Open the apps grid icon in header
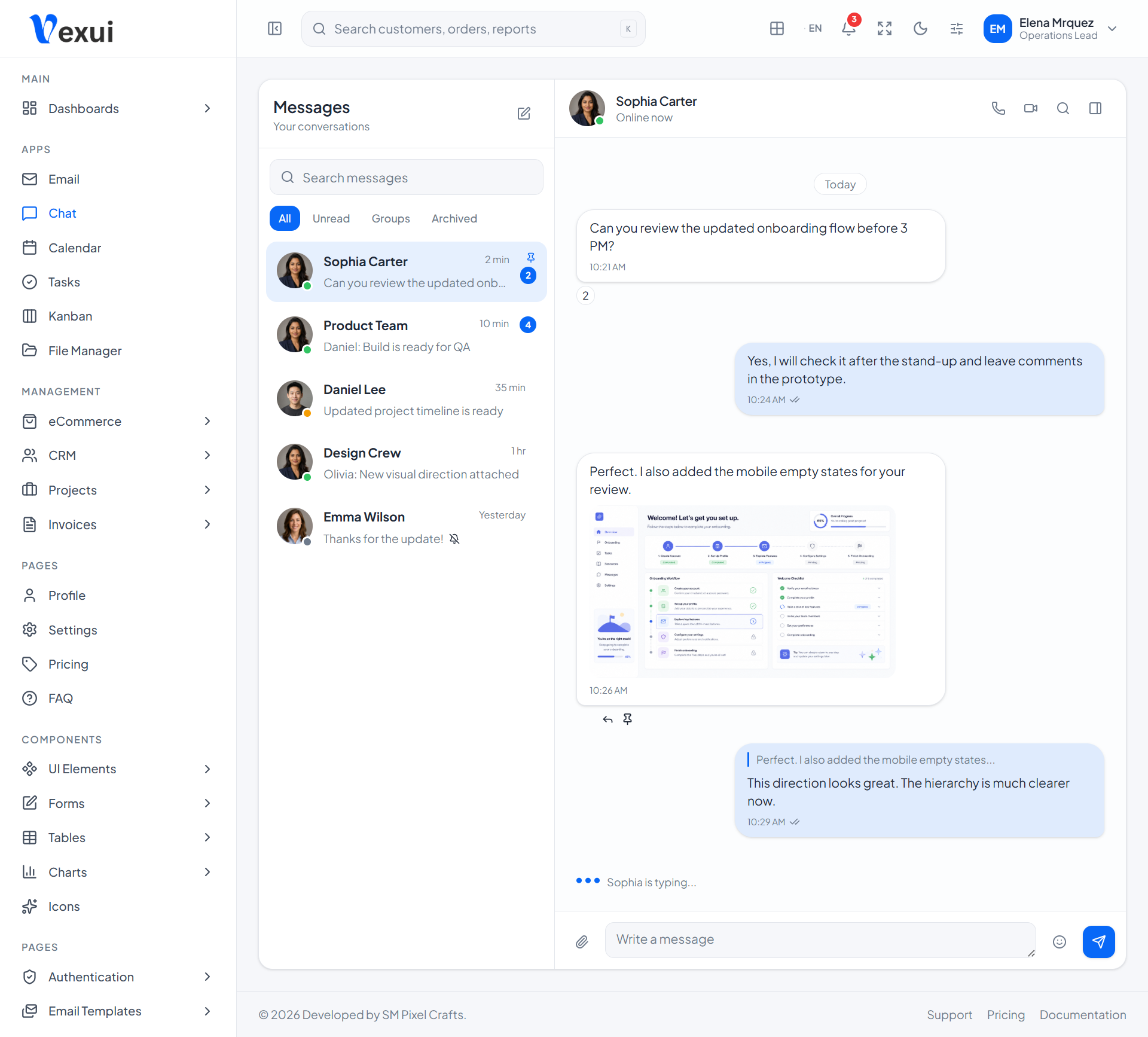Image resolution: width=1148 pixels, height=1037 pixels. [x=777, y=29]
